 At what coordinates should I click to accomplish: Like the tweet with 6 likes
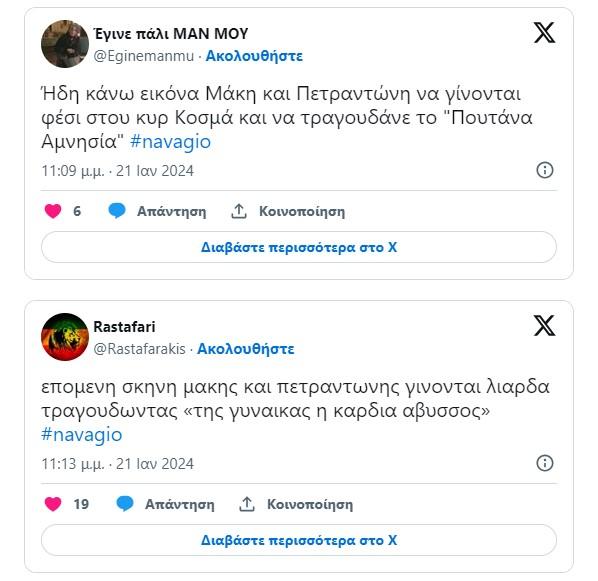pyautogui.click(x=53, y=211)
